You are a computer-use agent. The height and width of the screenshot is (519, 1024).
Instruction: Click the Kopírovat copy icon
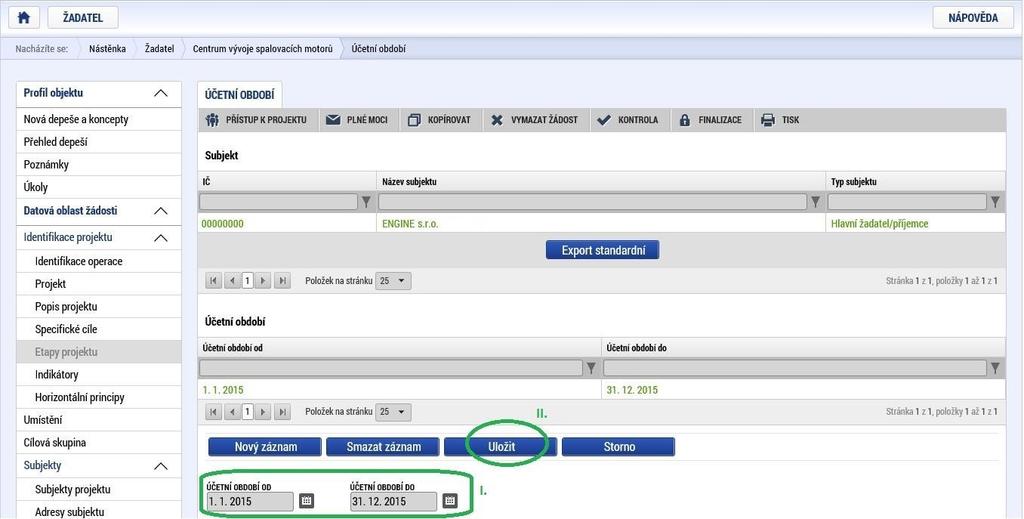click(x=414, y=120)
